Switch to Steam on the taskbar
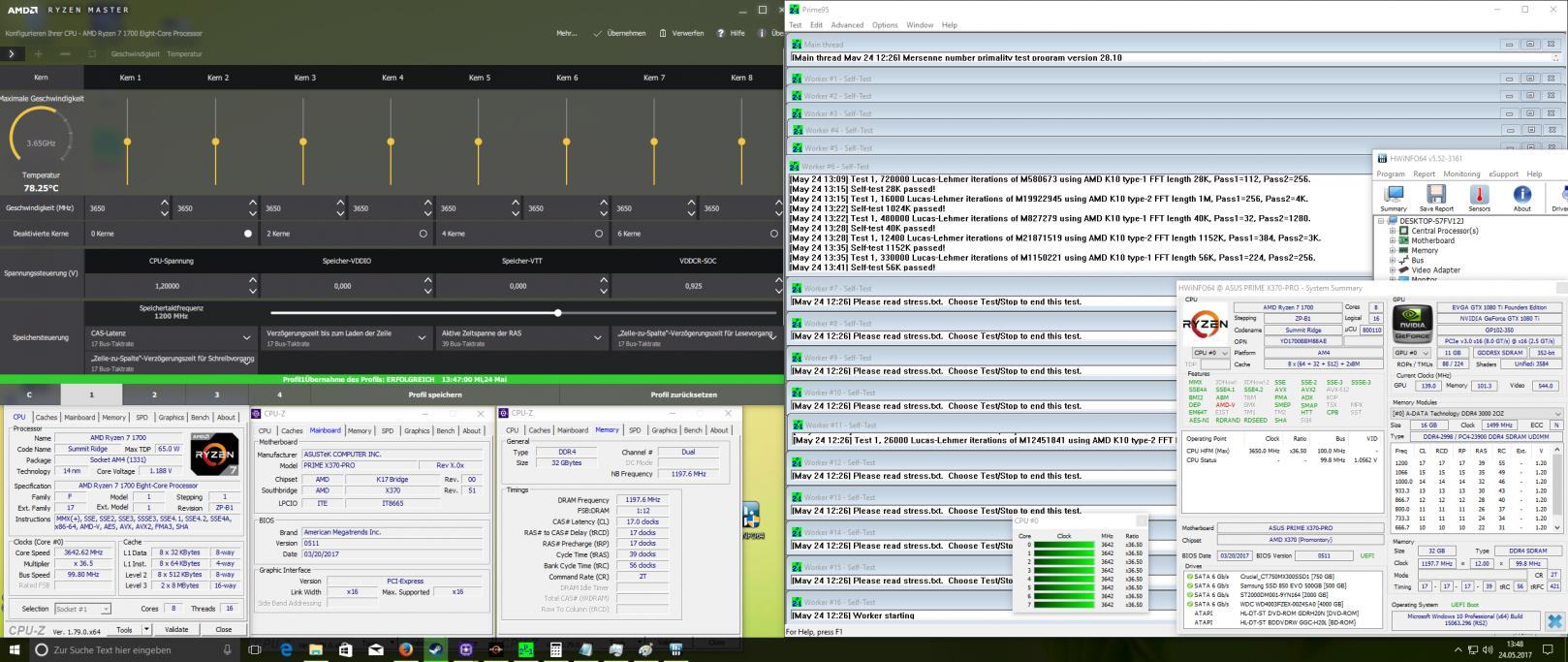 pos(436,649)
